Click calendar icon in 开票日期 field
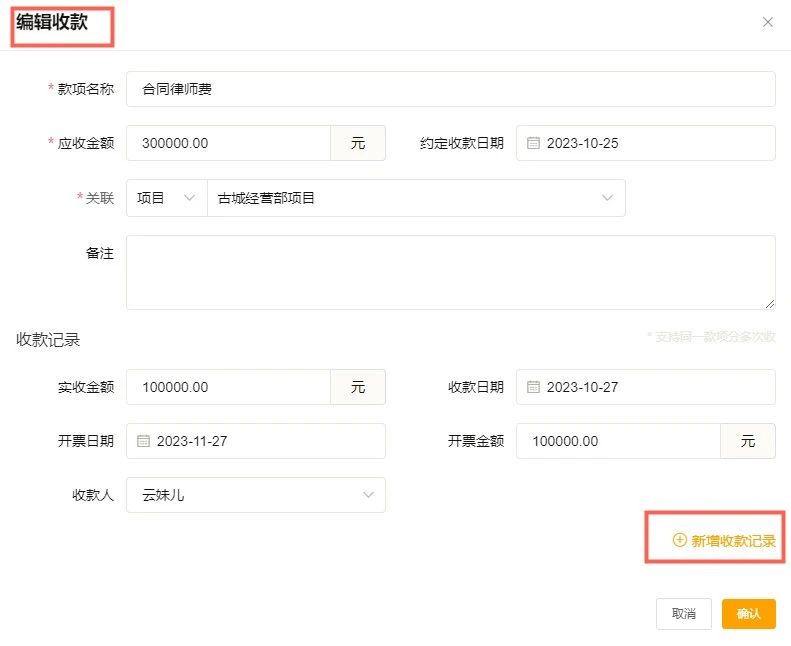791x646 pixels. (143, 441)
